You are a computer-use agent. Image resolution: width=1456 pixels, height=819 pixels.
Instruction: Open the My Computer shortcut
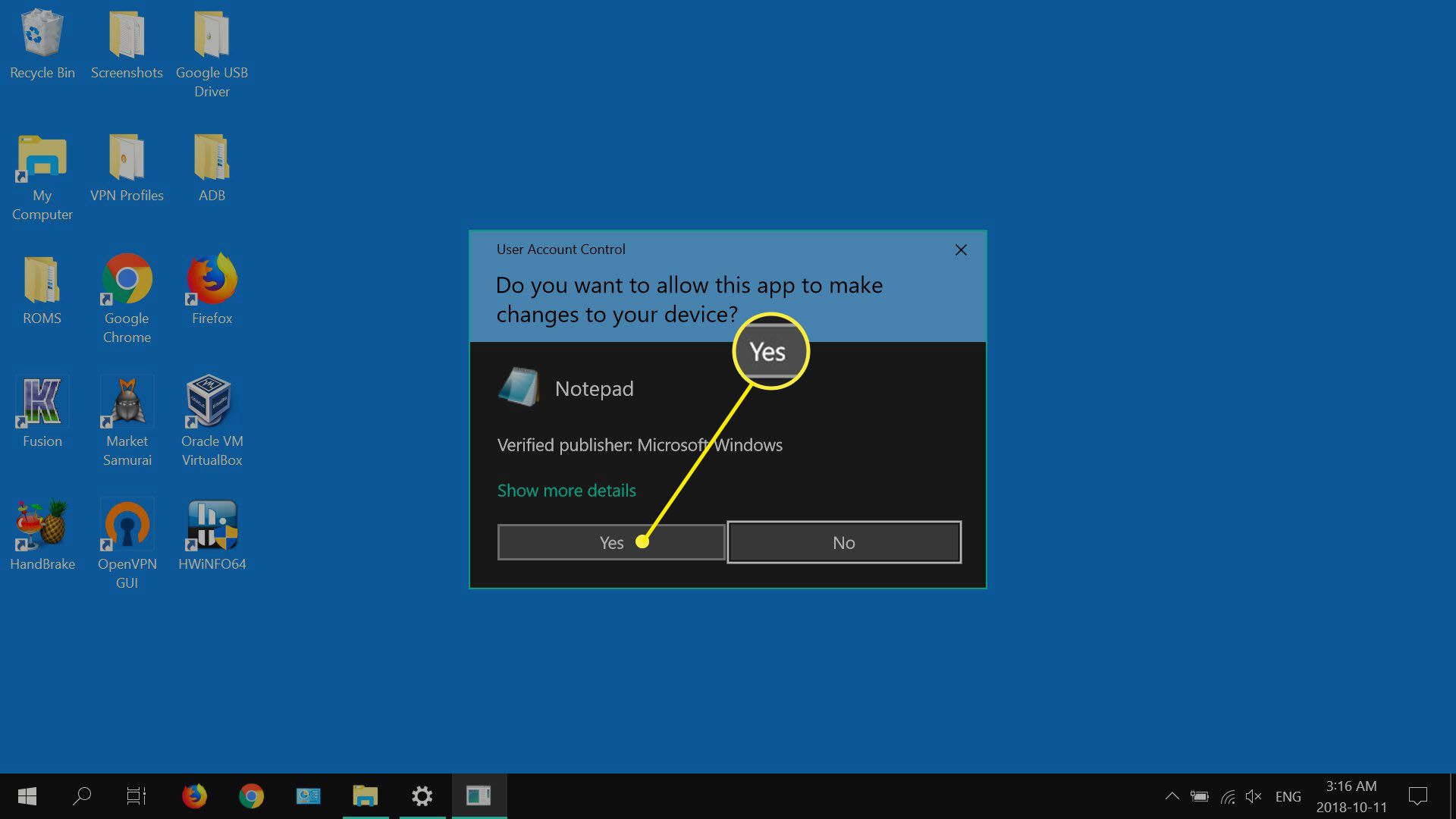click(x=42, y=177)
